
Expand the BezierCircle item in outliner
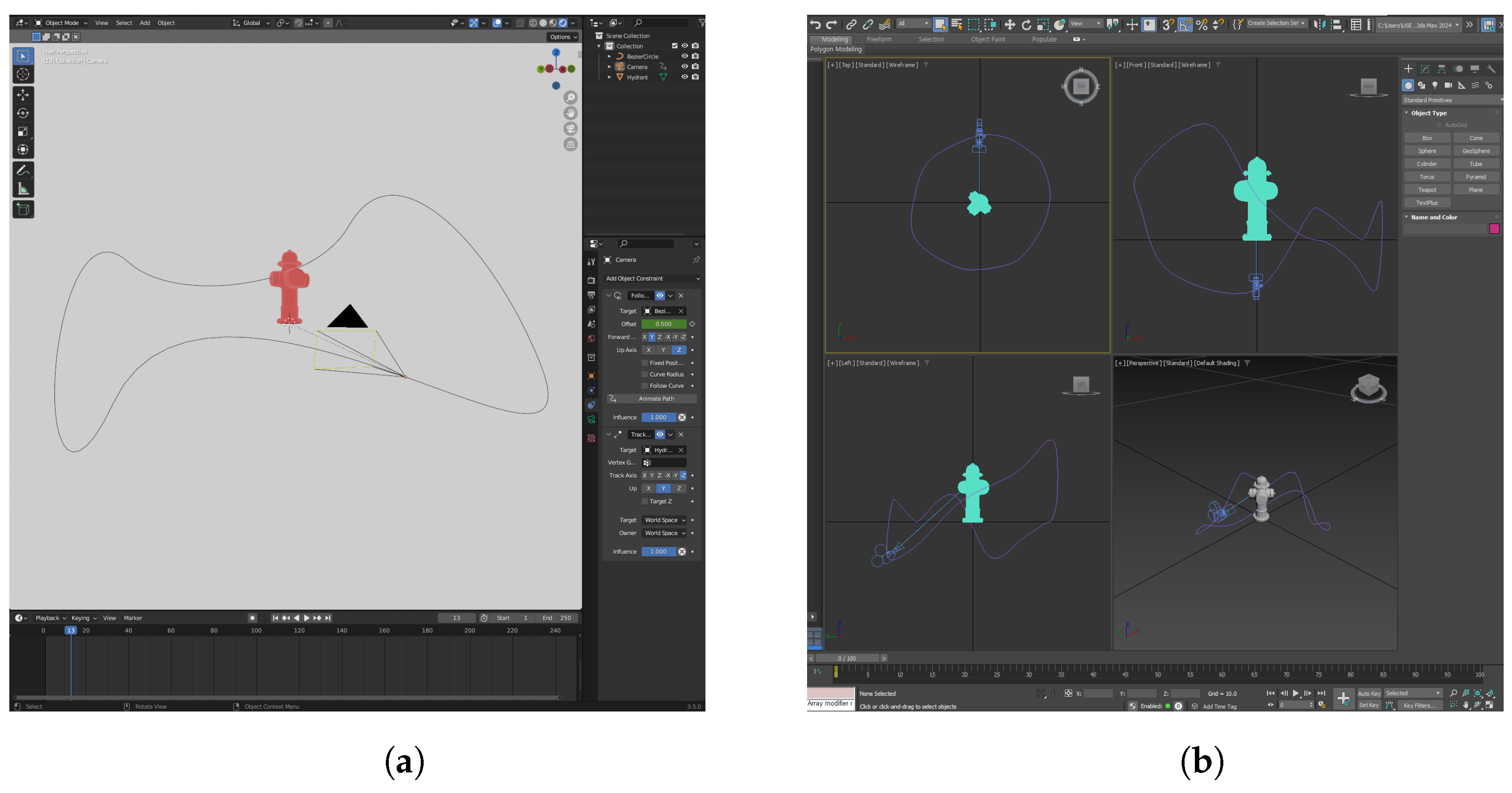point(609,56)
